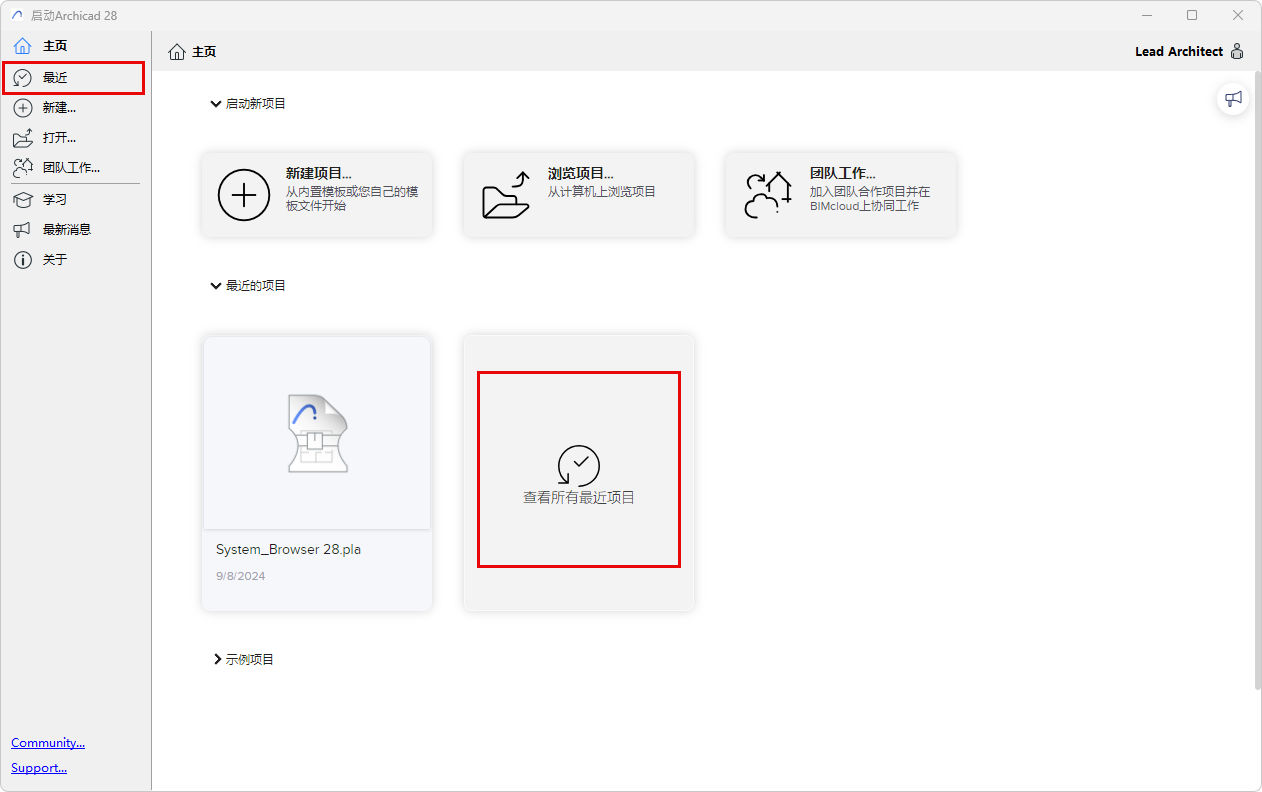Click the Lead Architect user label
This screenshot has width=1262, height=792.
[1179, 52]
